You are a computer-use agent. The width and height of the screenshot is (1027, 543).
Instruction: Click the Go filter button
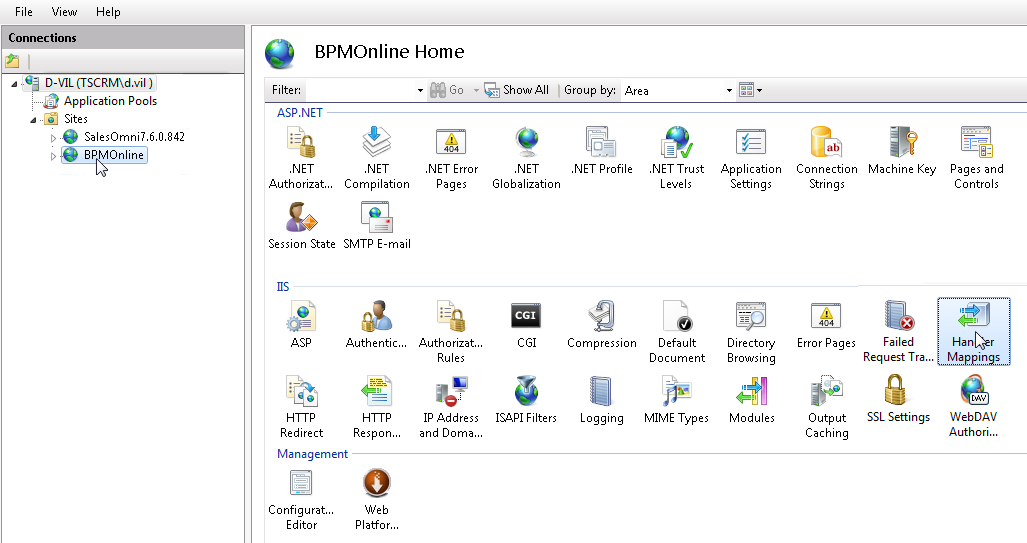tap(447, 90)
